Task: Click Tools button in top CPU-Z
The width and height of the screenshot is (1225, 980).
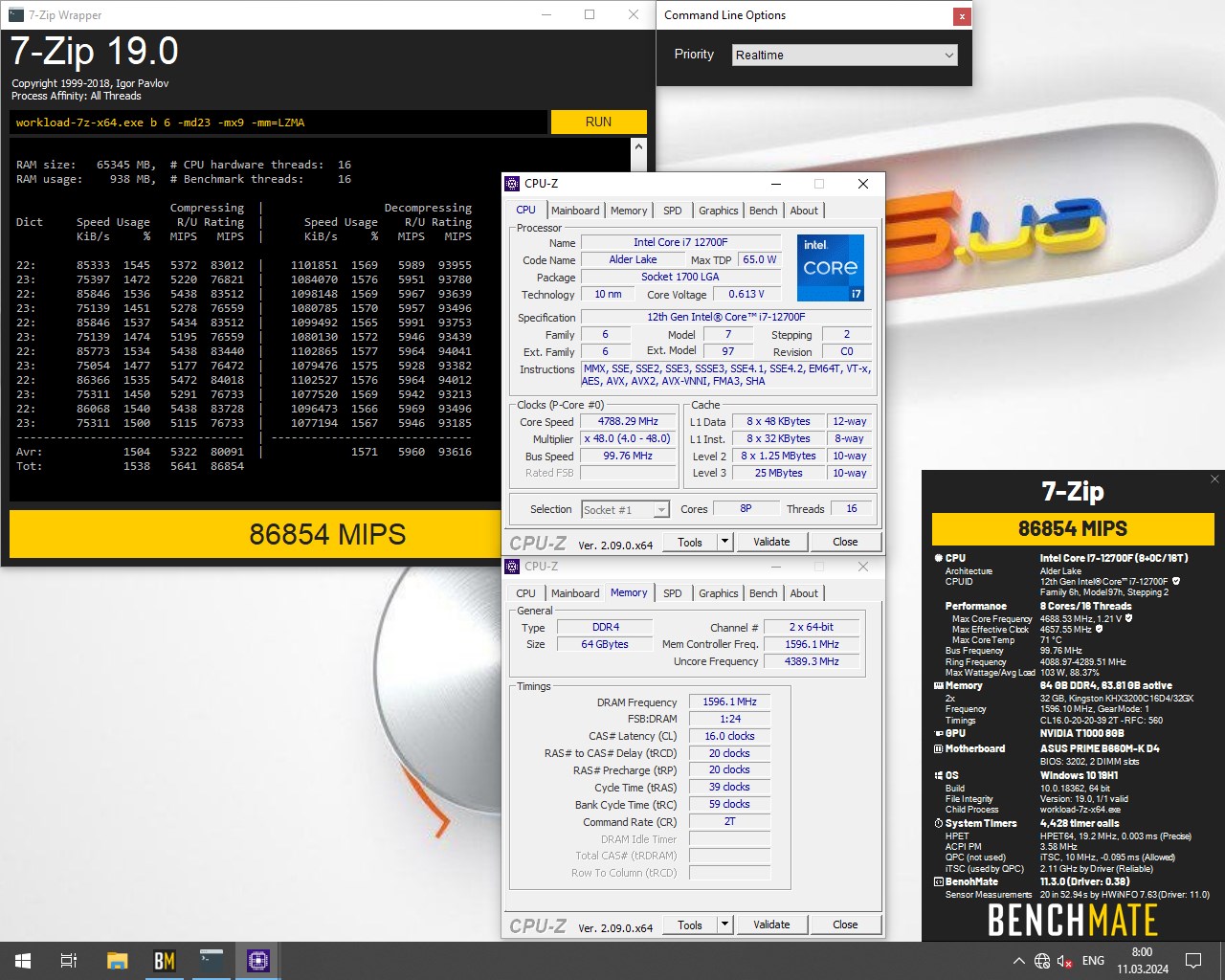Action: click(690, 542)
